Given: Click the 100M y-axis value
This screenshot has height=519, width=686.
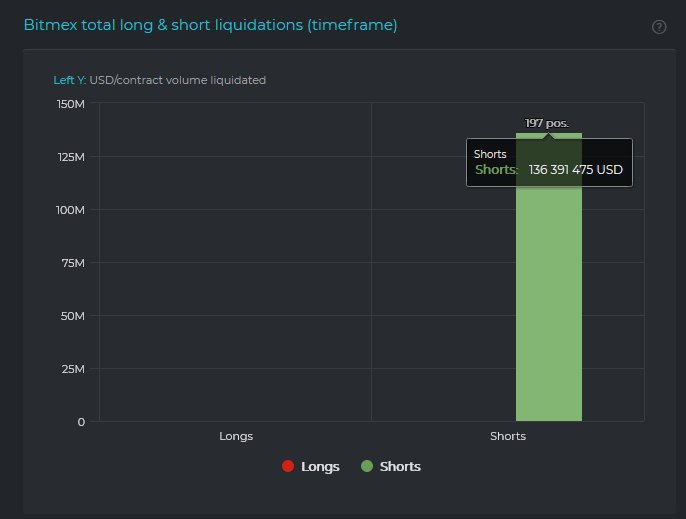Looking at the screenshot, I should (70, 210).
